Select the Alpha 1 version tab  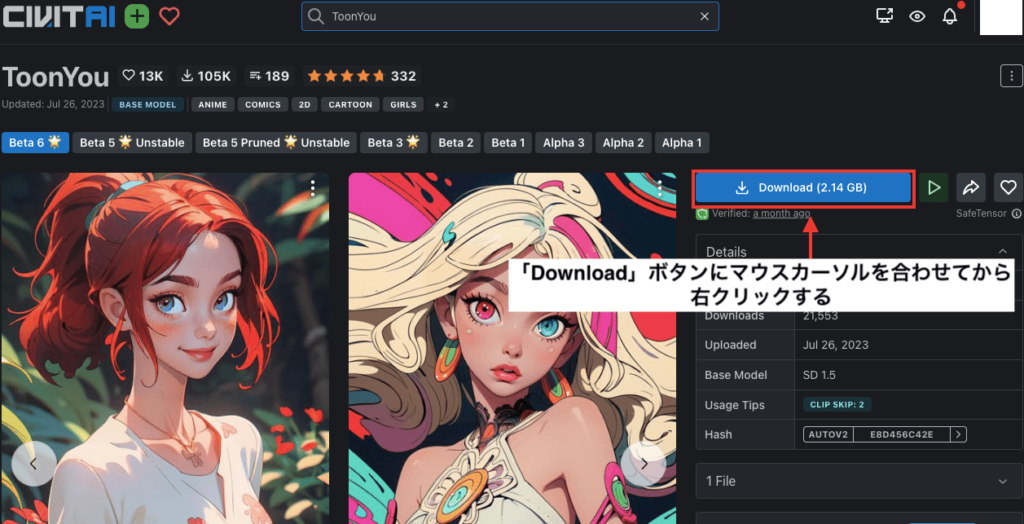pyautogui.click(x=682, y=142)
